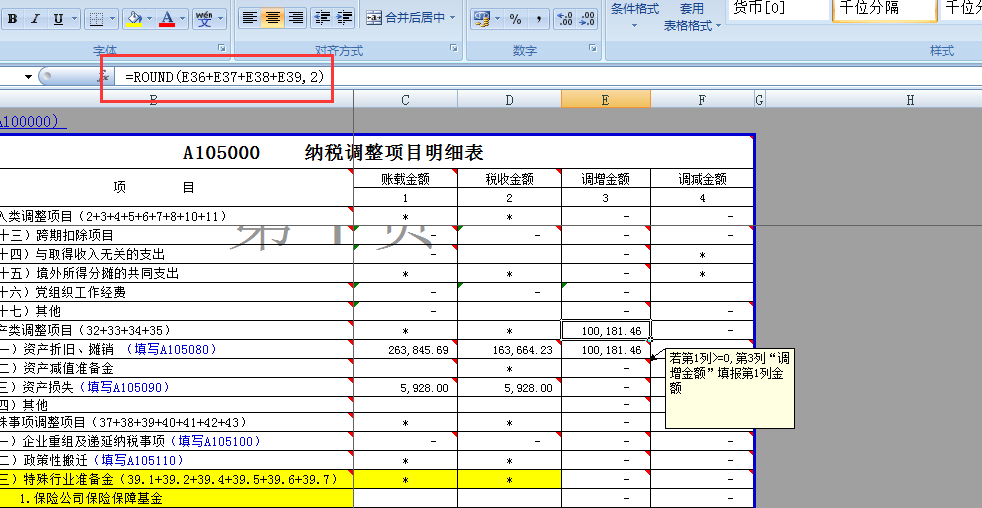Center align text
The height and width of the screenshot is (508, 982).
click(272, 18)
